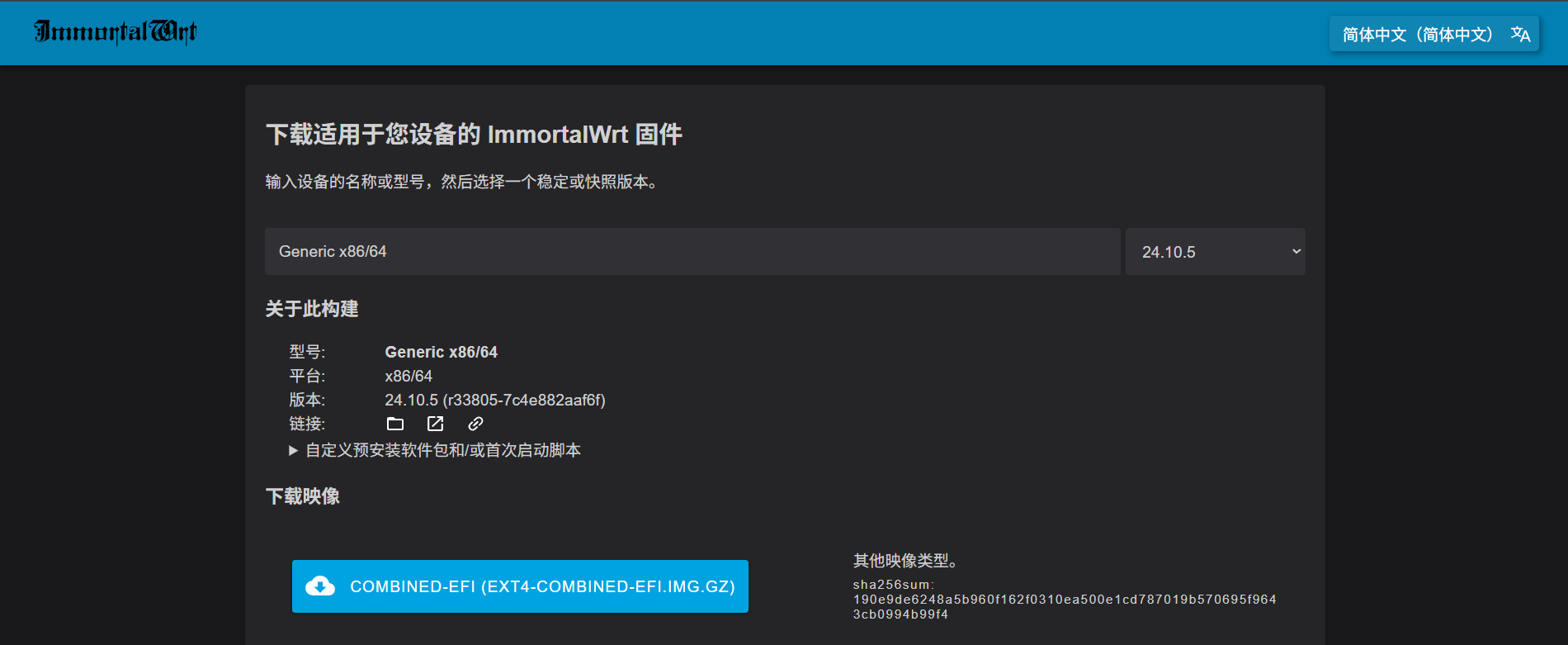Open the external device info link icon
This screenshot has width=1568, height=645.
435,424
